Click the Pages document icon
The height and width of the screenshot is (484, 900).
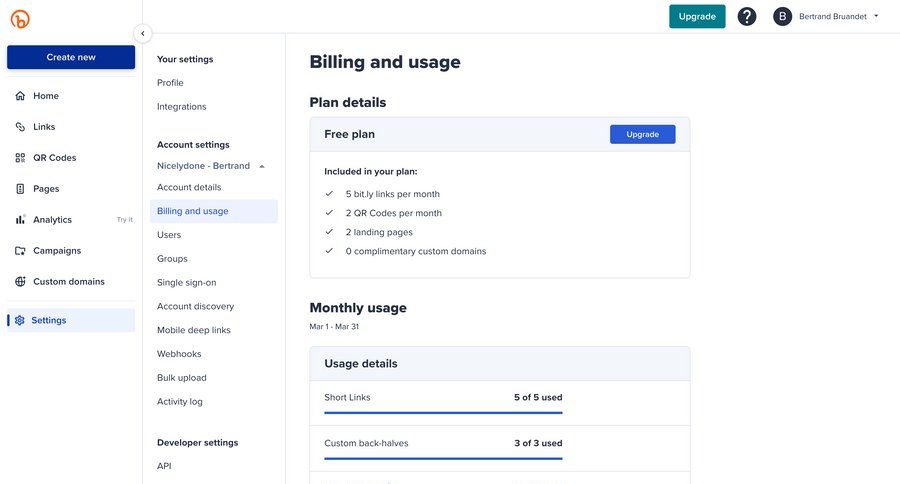(x=20, y=189)
